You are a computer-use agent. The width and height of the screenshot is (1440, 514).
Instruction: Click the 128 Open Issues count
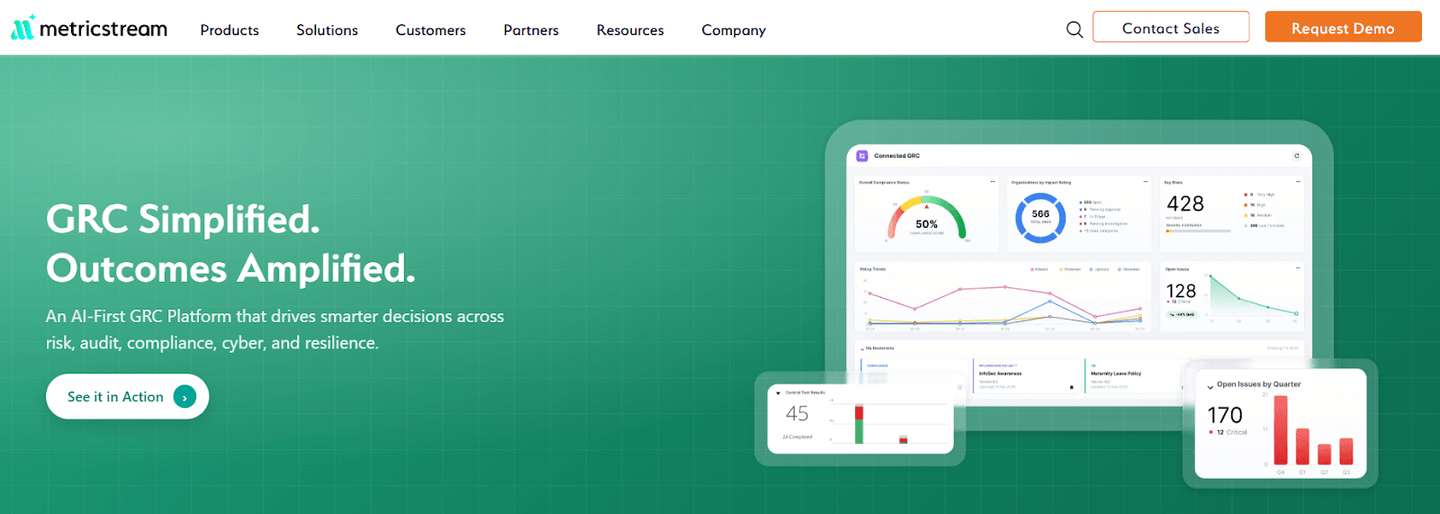(1181, 291)
